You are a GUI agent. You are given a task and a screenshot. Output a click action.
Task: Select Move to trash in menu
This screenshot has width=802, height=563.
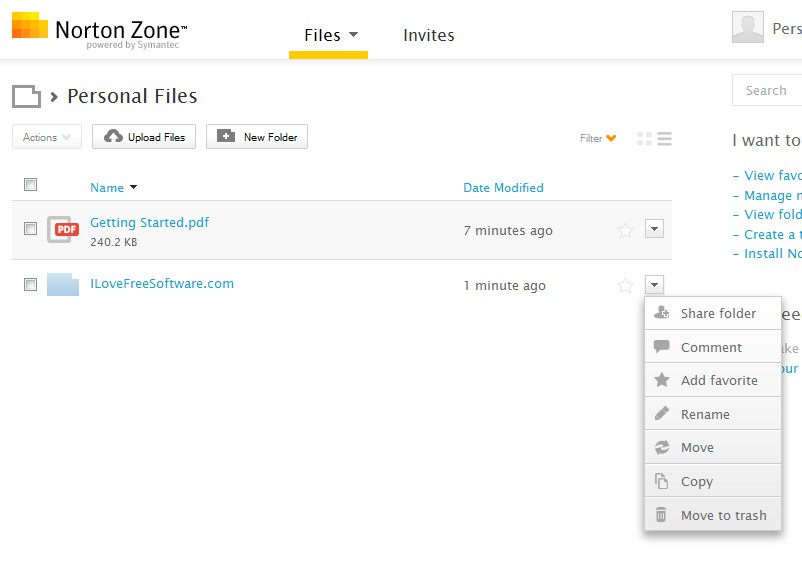[x=722, y=515]
